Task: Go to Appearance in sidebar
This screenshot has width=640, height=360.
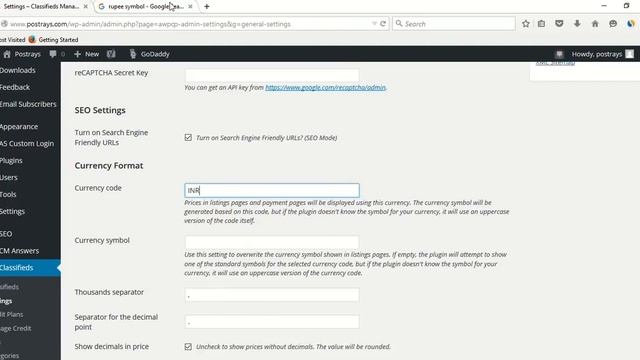Action: point(19,127)
